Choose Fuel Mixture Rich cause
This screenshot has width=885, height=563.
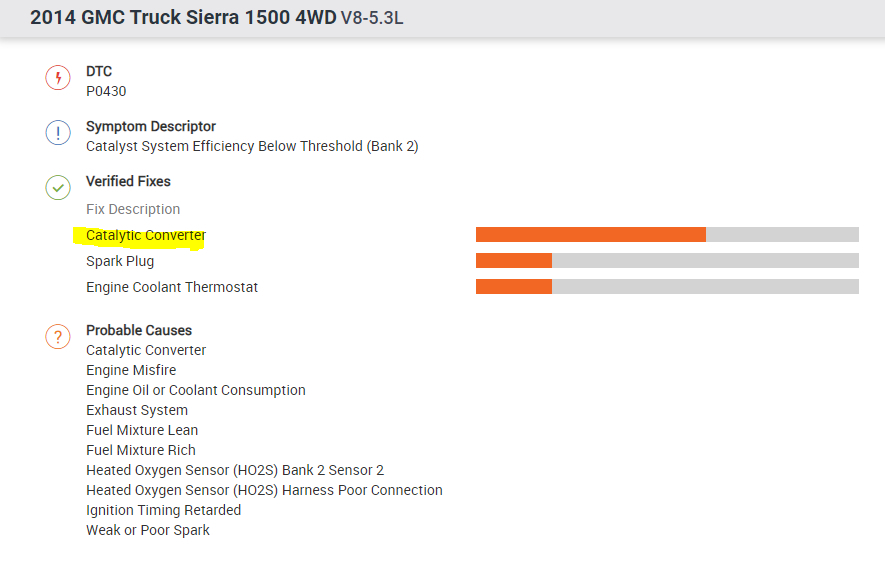coord(141,450)
